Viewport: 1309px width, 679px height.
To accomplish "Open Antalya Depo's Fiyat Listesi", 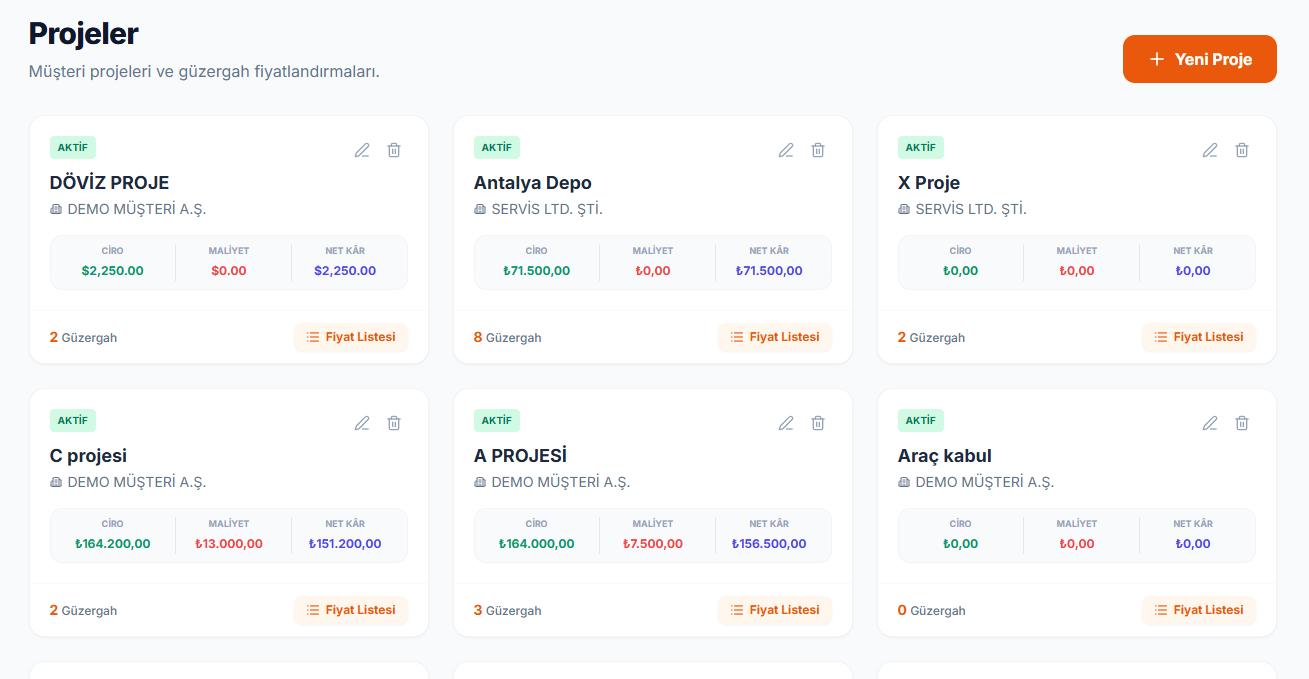I will click(775, 337).
